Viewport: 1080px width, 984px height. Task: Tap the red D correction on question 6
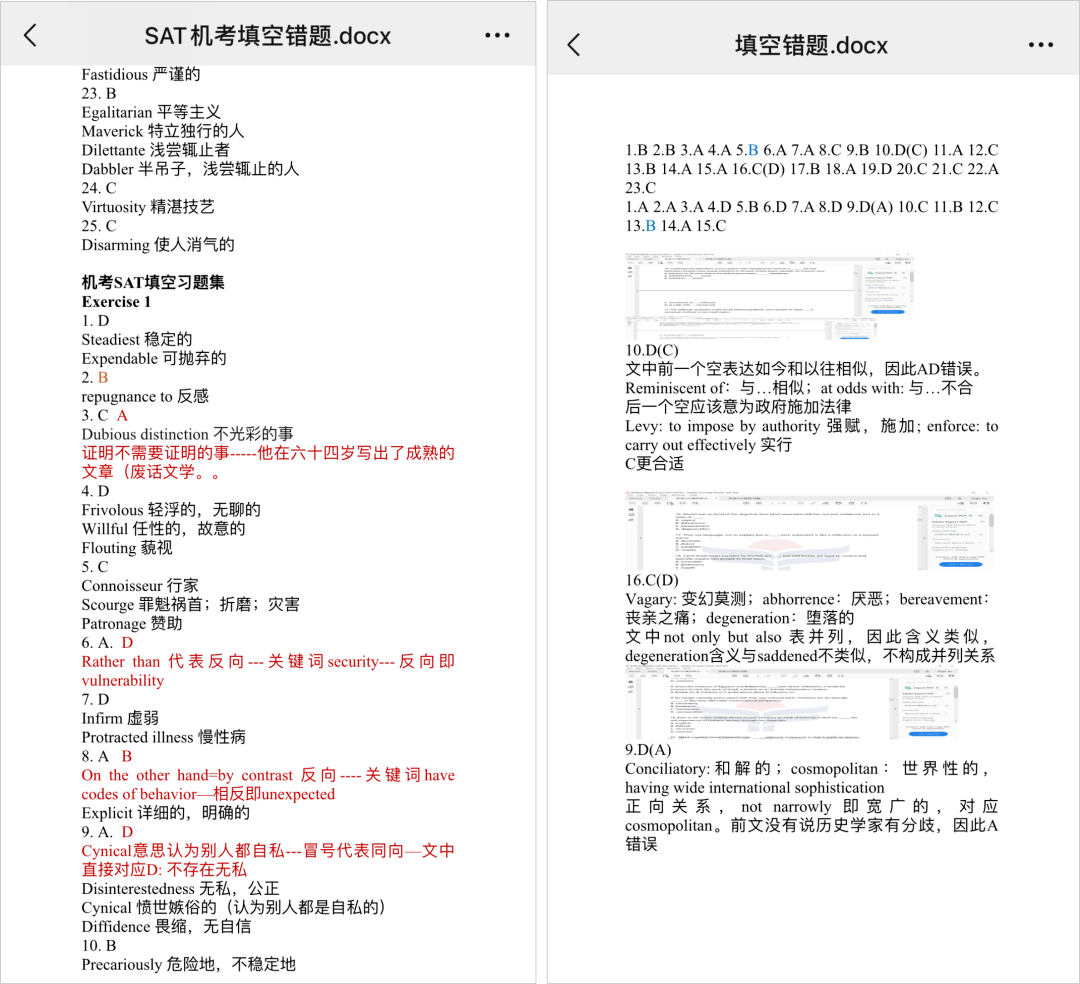(127, 642)
